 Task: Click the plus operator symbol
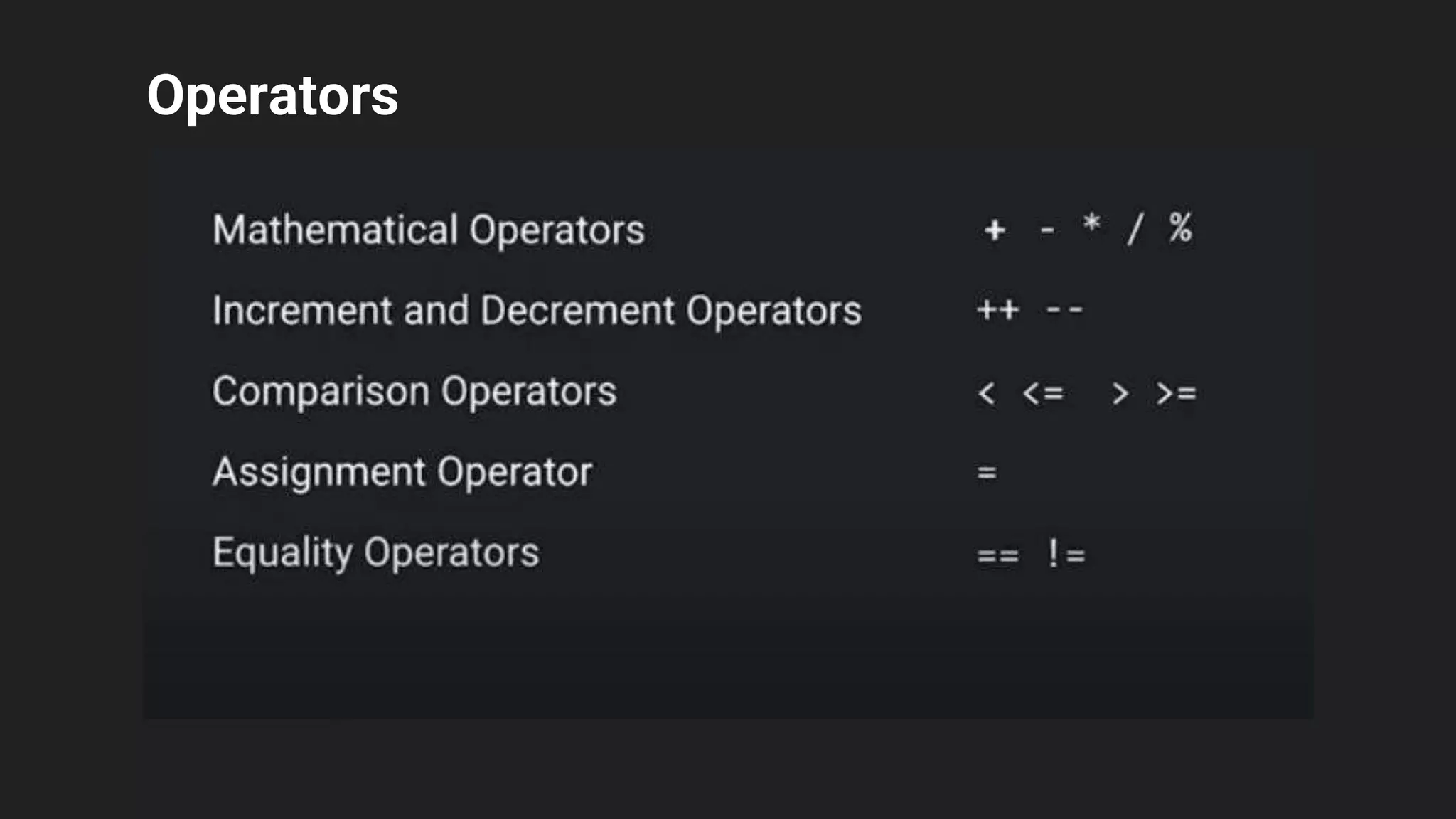point(995,230)
